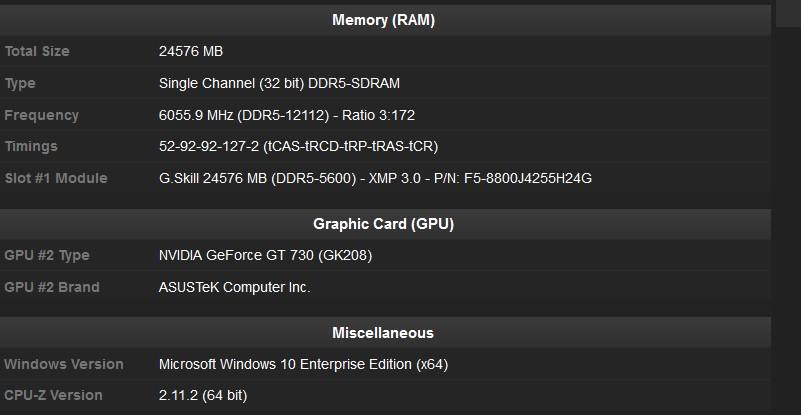Click the ASUSTeK Computer Inc. brand value
The image size is (801, 415).
pos(235,287)
